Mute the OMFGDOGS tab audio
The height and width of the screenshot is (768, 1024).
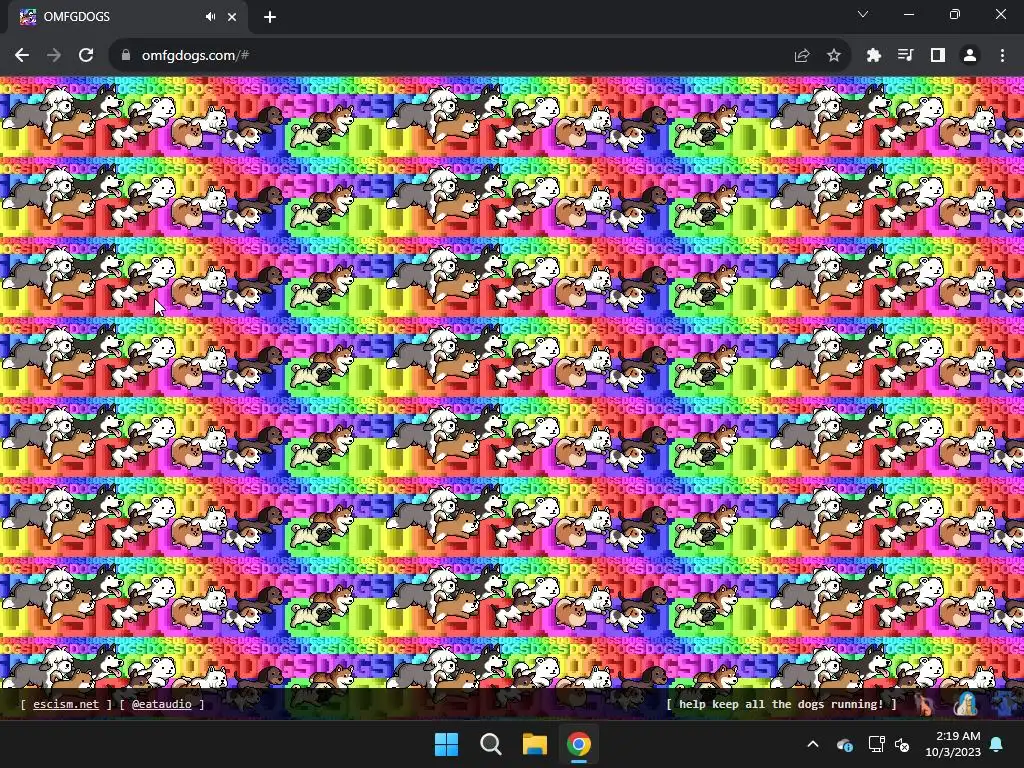210,17
